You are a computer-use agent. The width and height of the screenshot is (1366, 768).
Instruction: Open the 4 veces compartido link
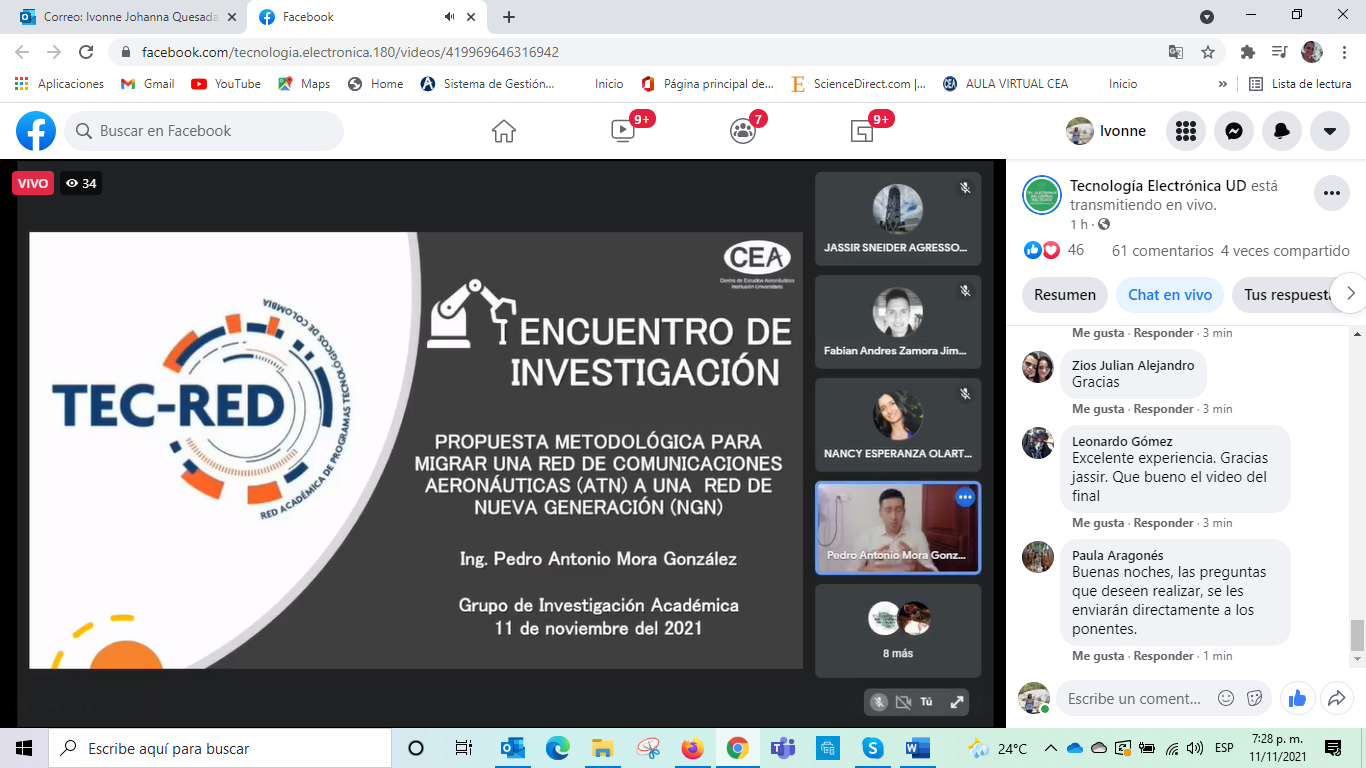coord(1285,251)
